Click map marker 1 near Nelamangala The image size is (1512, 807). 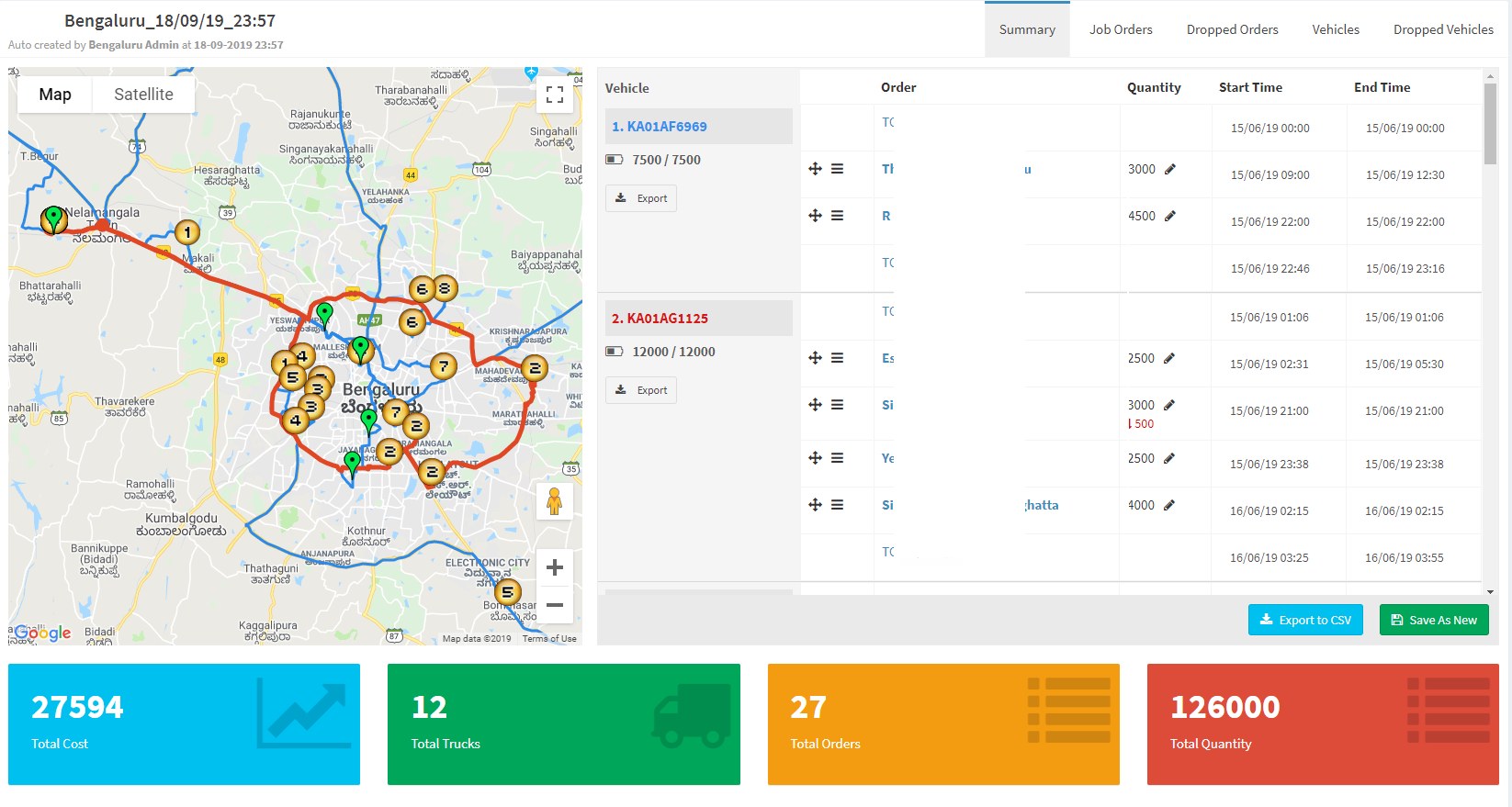[187, 232]
